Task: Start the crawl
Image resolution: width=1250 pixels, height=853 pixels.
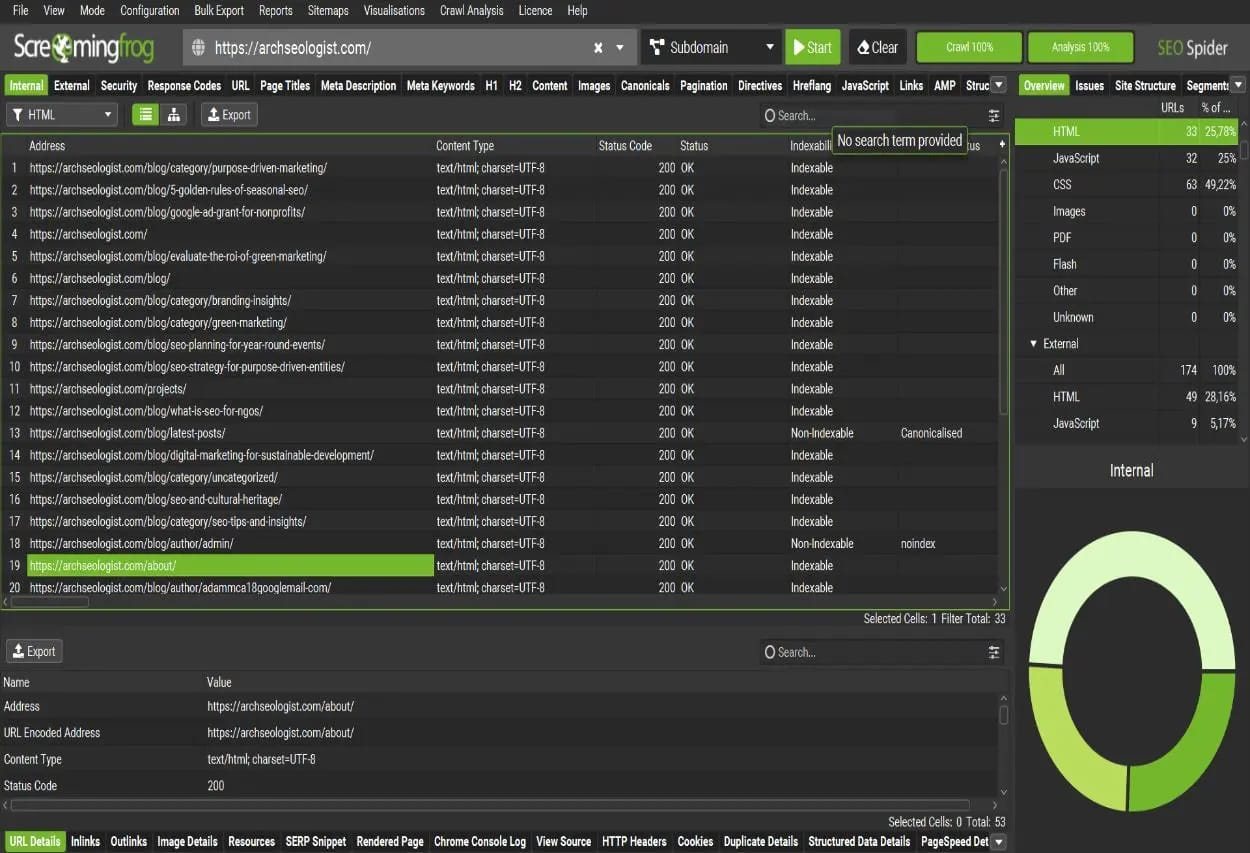Action: point(813,47)
